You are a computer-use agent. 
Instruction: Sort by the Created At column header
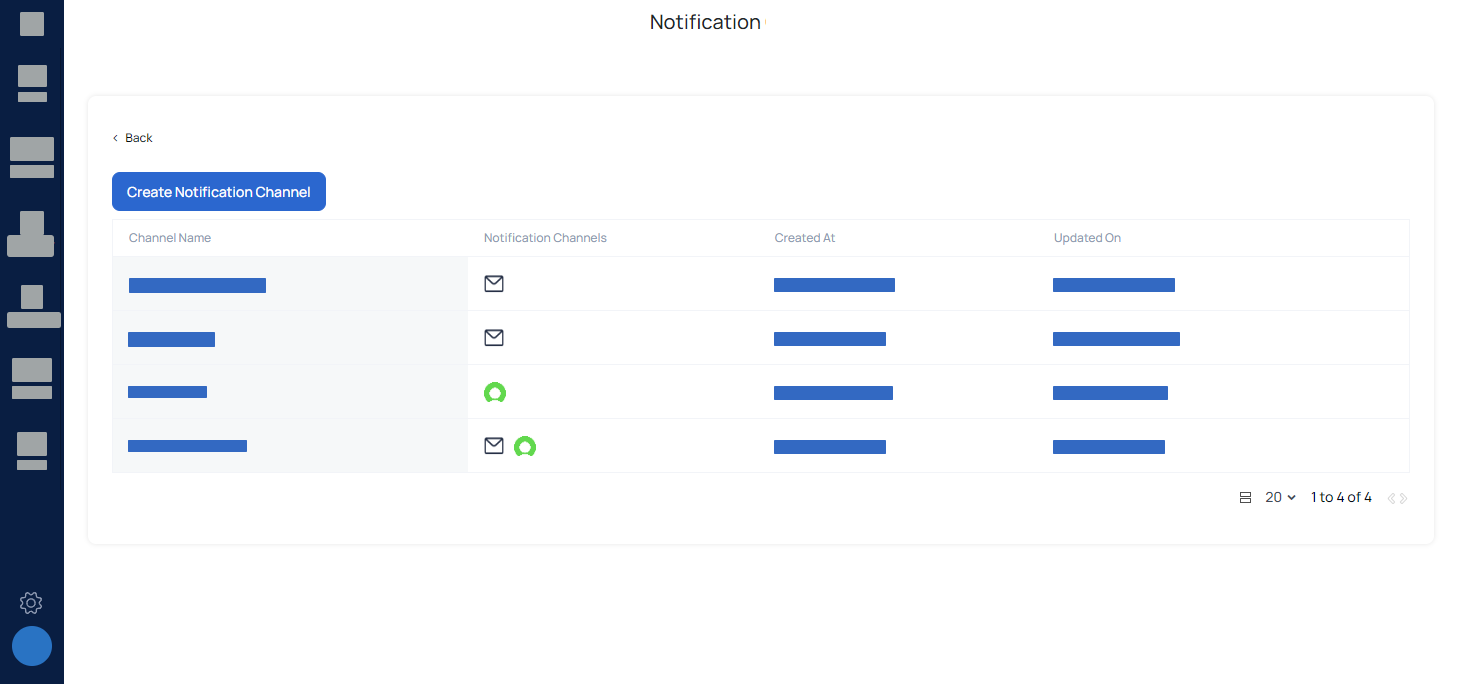click(x=805, y=238)
